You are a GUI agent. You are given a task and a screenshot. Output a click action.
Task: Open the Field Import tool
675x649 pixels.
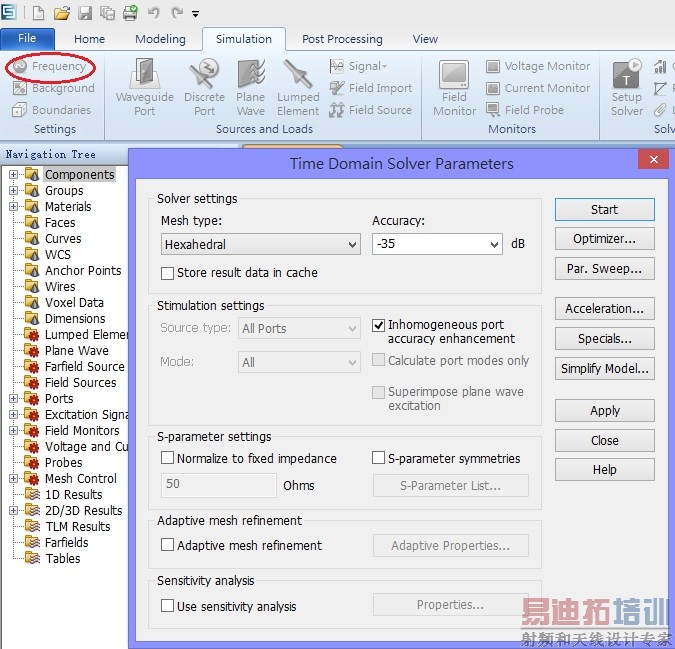[371, 88]
